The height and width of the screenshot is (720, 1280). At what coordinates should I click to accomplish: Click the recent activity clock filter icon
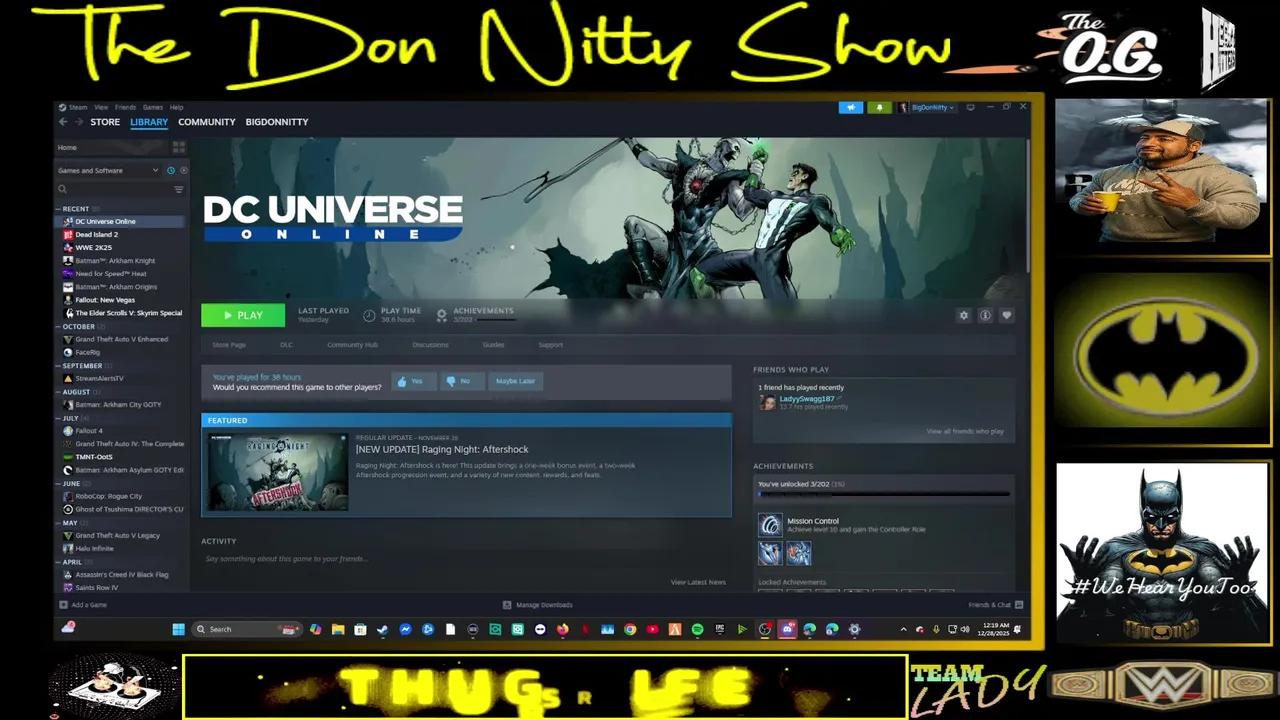(171, 170)
